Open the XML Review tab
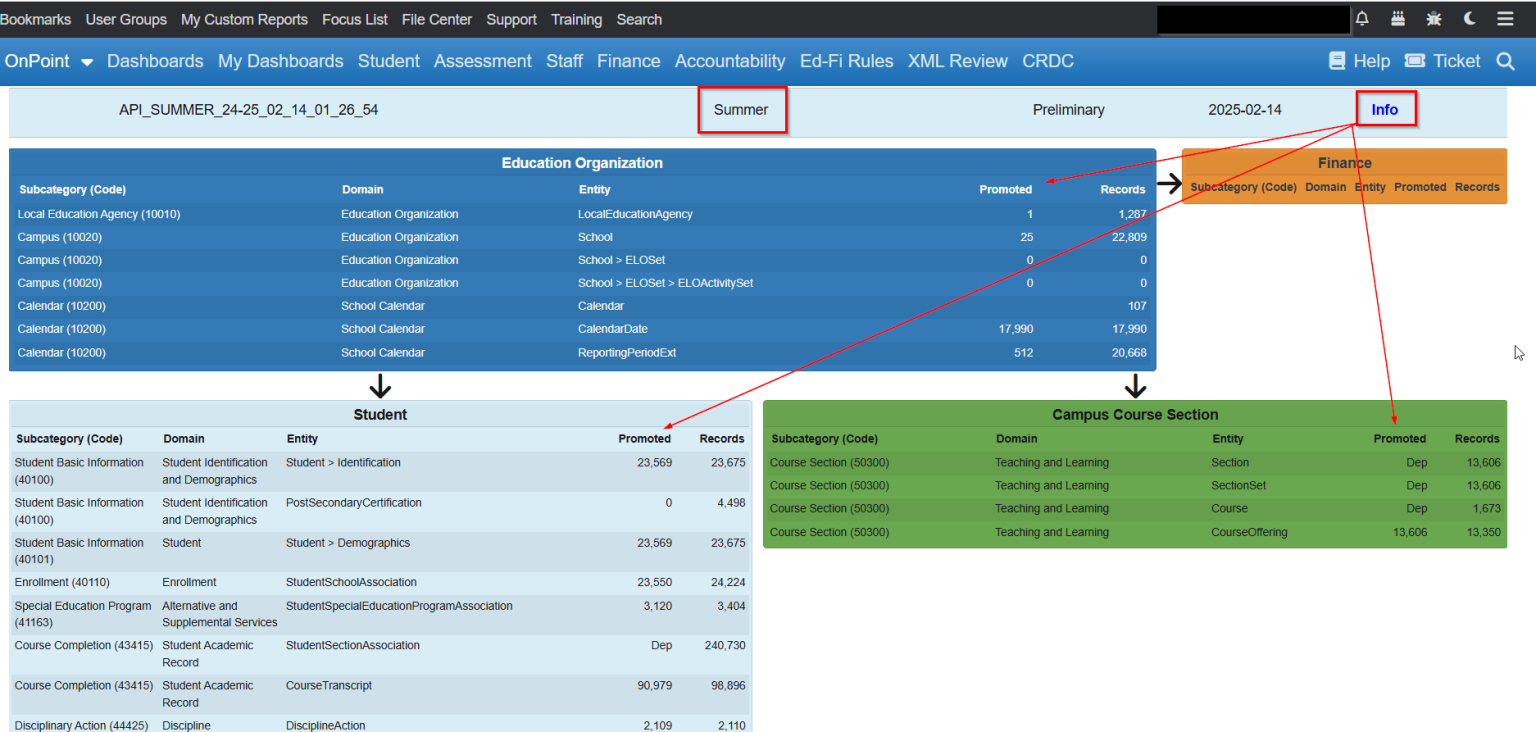1536x732 pixels. pos(957,61)
